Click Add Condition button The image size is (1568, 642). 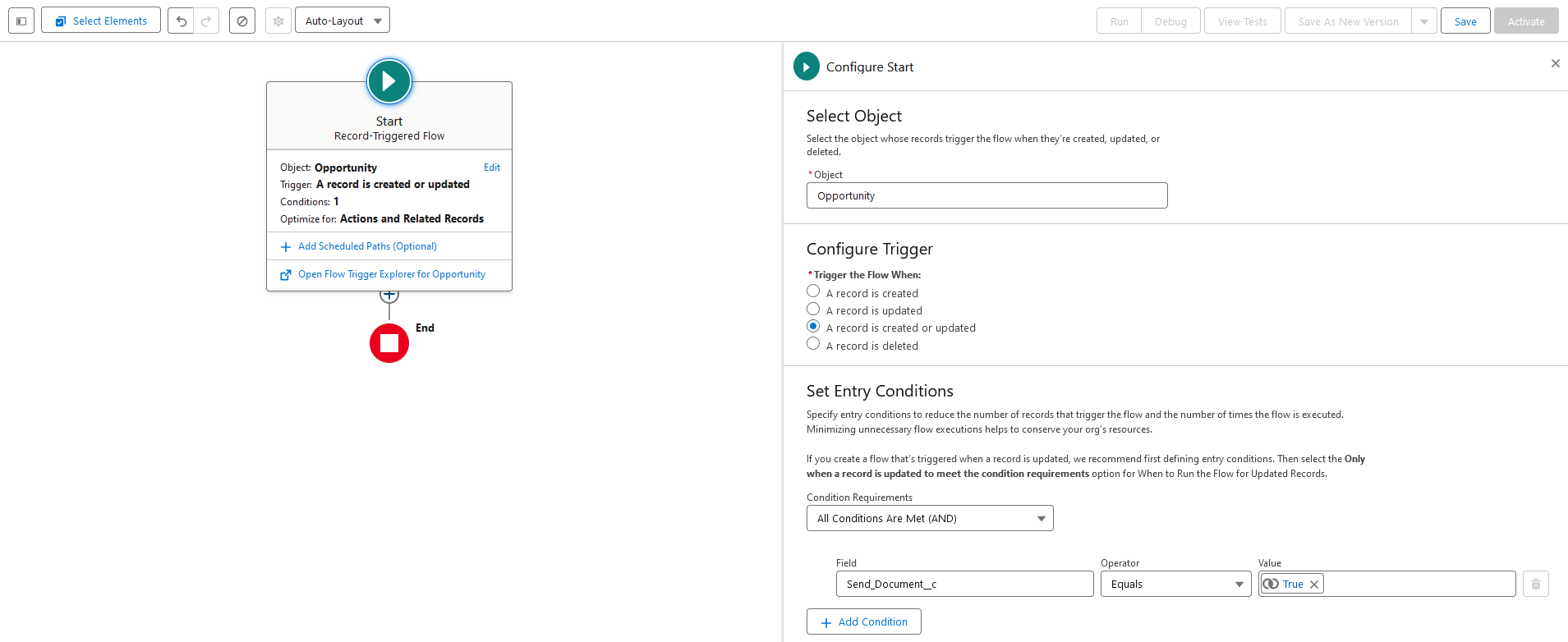pyautogui.click(x=863, y=621)
